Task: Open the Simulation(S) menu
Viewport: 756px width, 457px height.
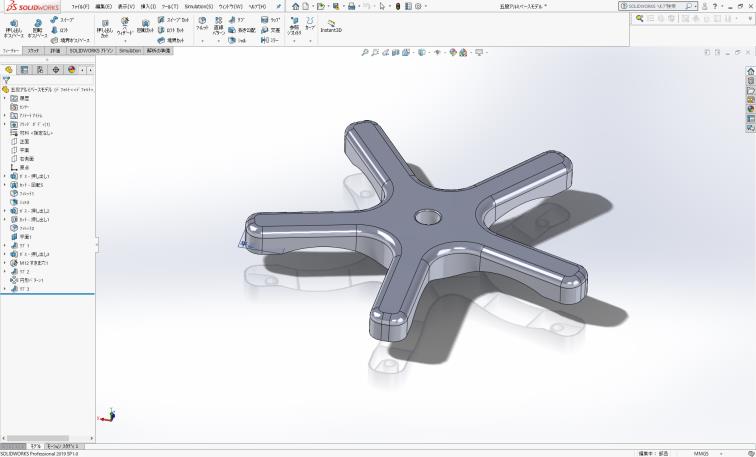Action: pos(198,6)
